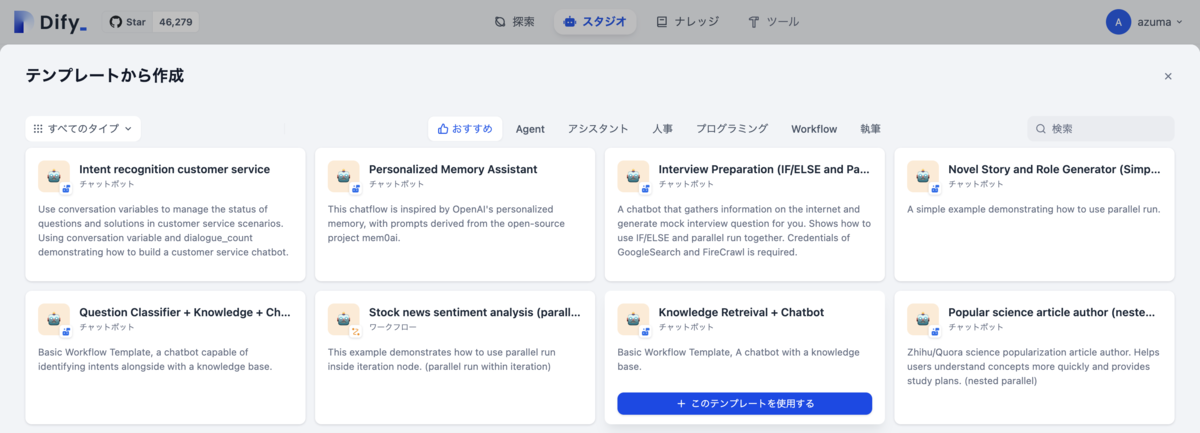Screen dimensions: 1200x433
Task: Open the 探索 tab
Action: coord(515,21)
